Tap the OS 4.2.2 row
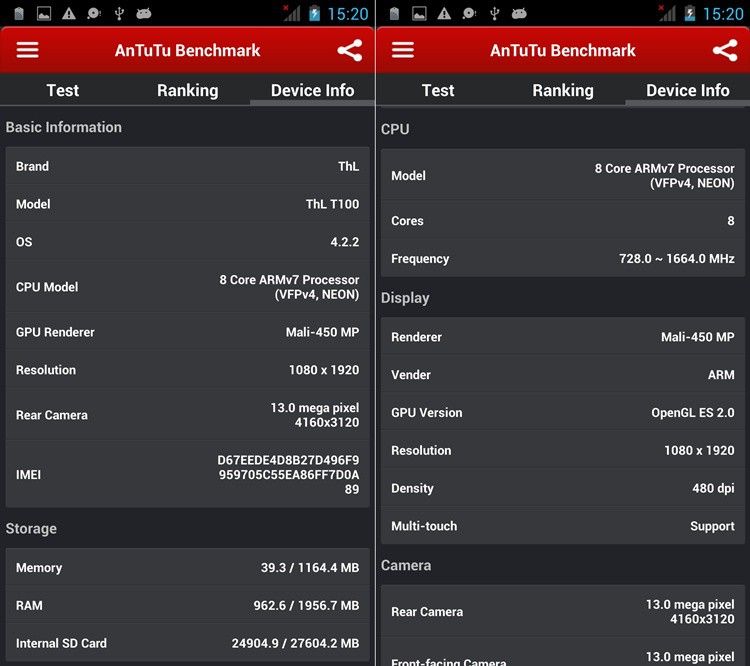 (188, 242)
